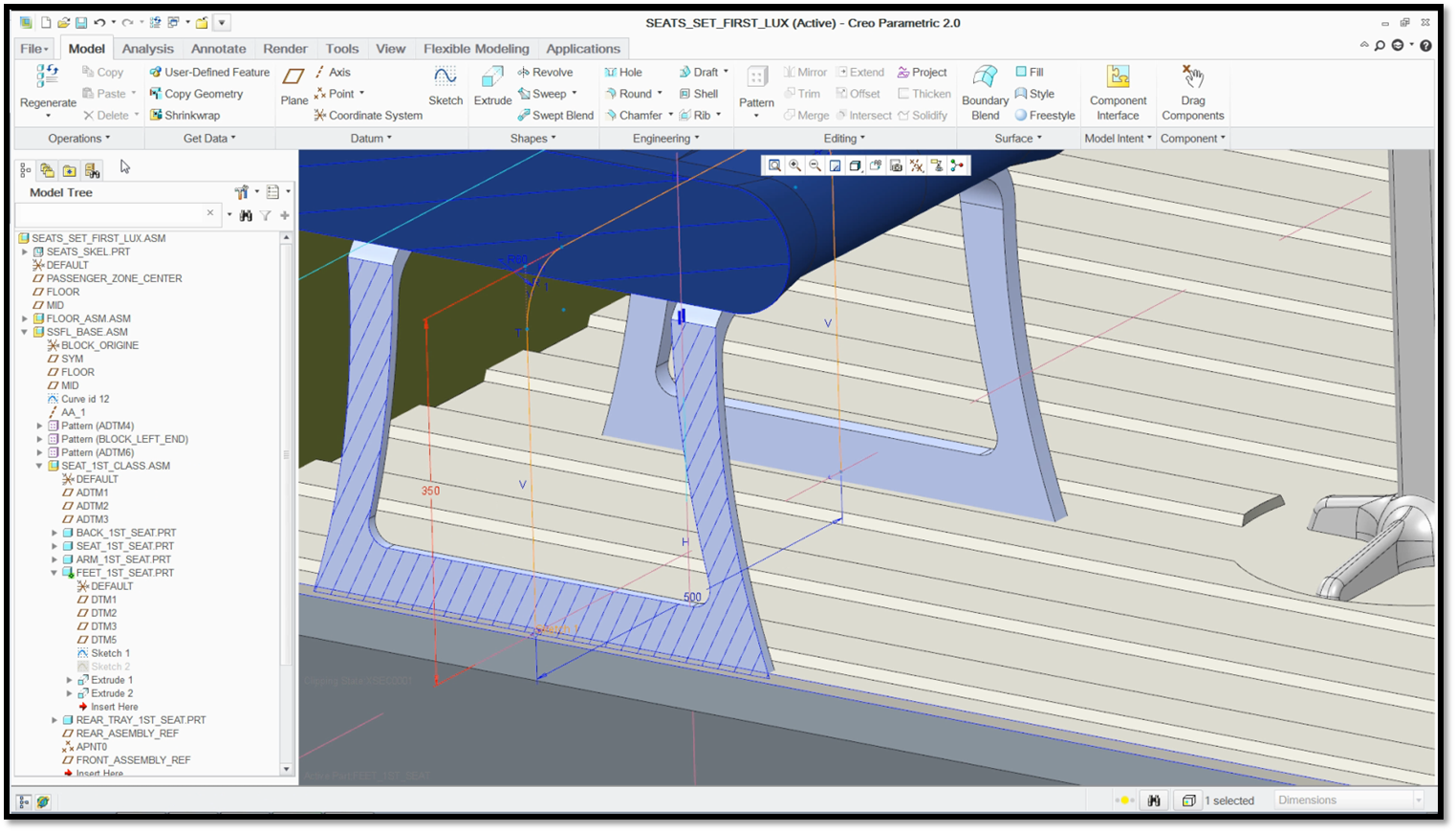
Task: Open the Boundary Blend tool
Action: [984, 93]
